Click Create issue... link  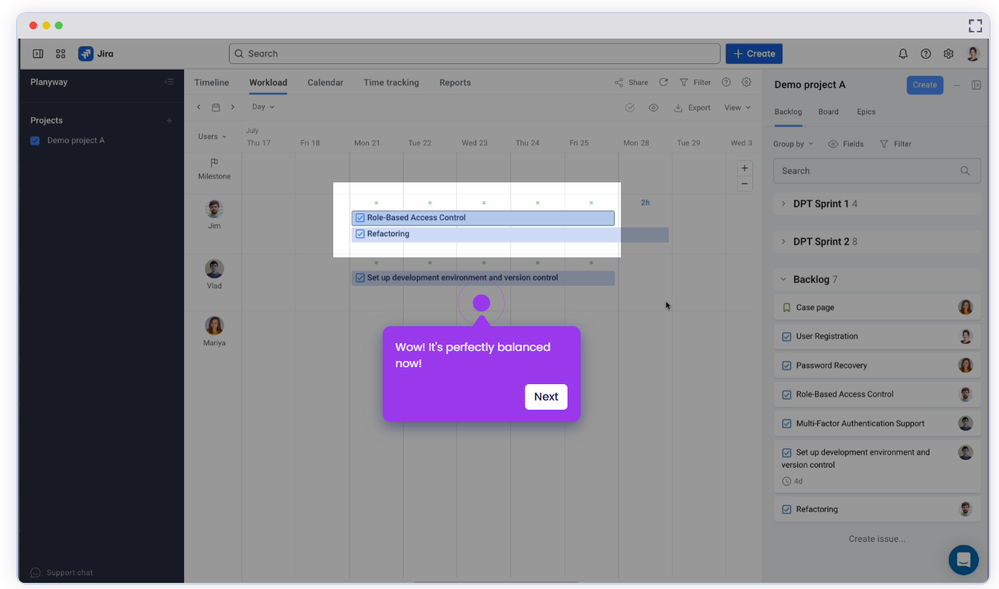coord(877,539)
